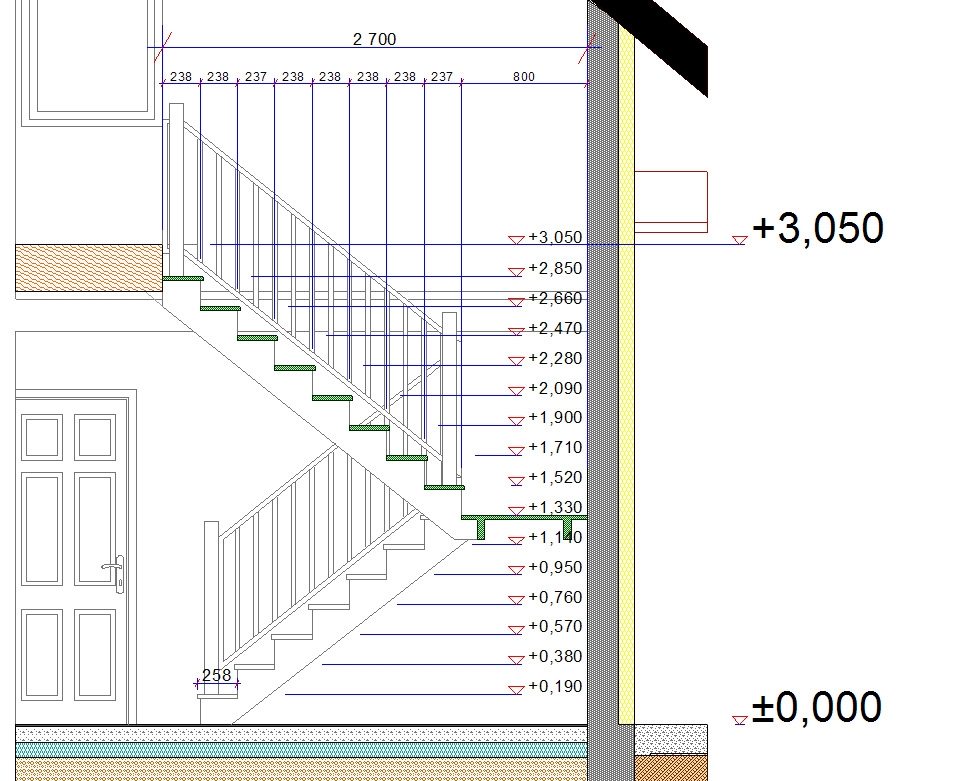Click the 2 700 overall dimension text
Screen dimensions: 963x781
[375, 40]
